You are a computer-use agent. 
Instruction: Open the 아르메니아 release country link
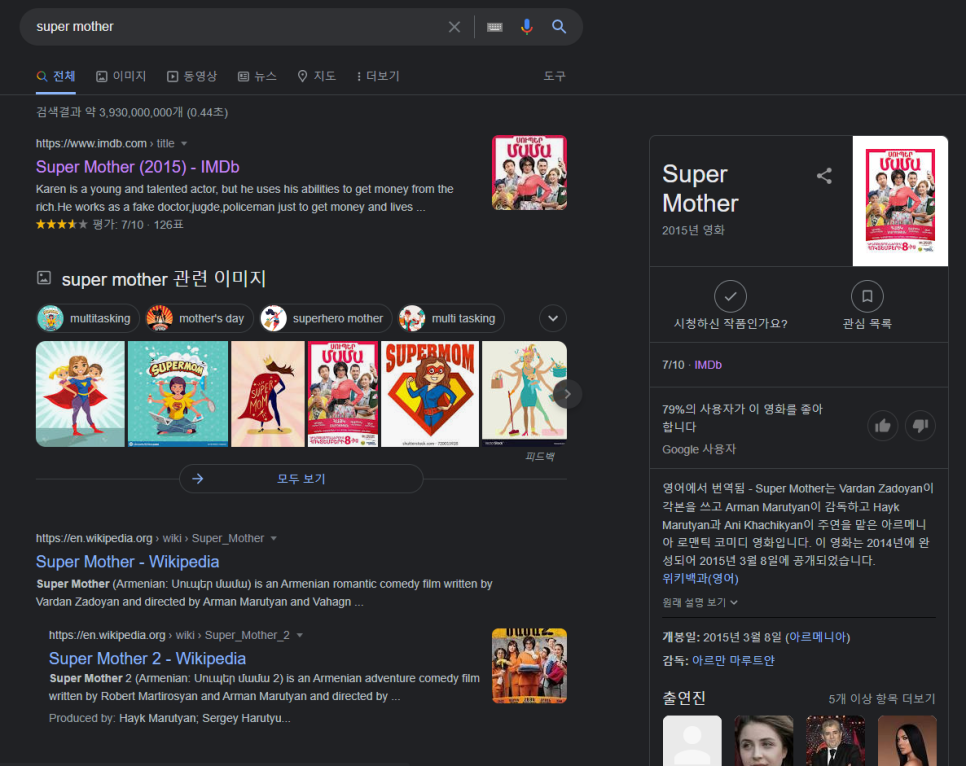click(x=817, y=637)
